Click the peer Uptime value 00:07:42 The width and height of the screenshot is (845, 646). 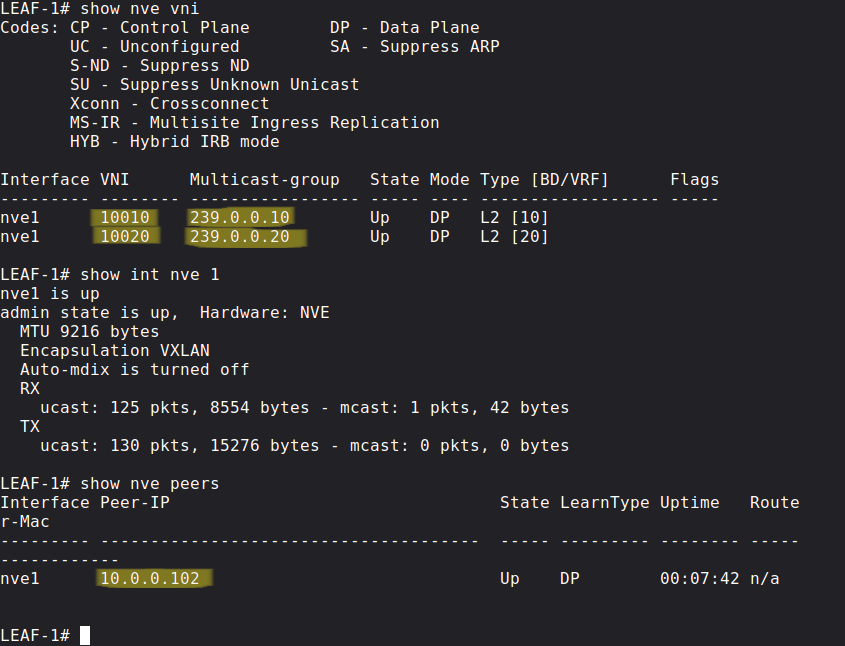coord(699,578)
